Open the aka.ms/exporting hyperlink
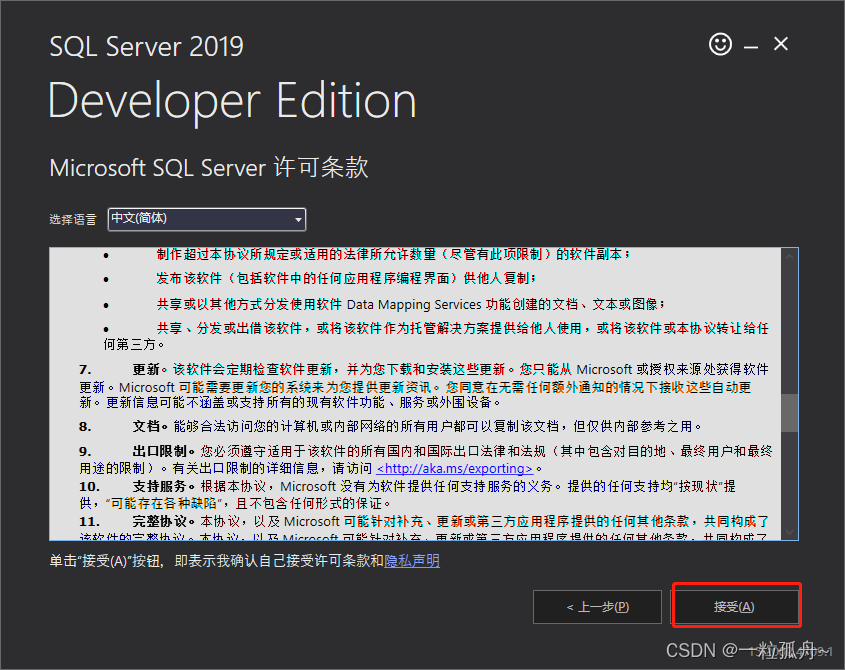Screen dimensions: 845x670 (x=455, y=468)
